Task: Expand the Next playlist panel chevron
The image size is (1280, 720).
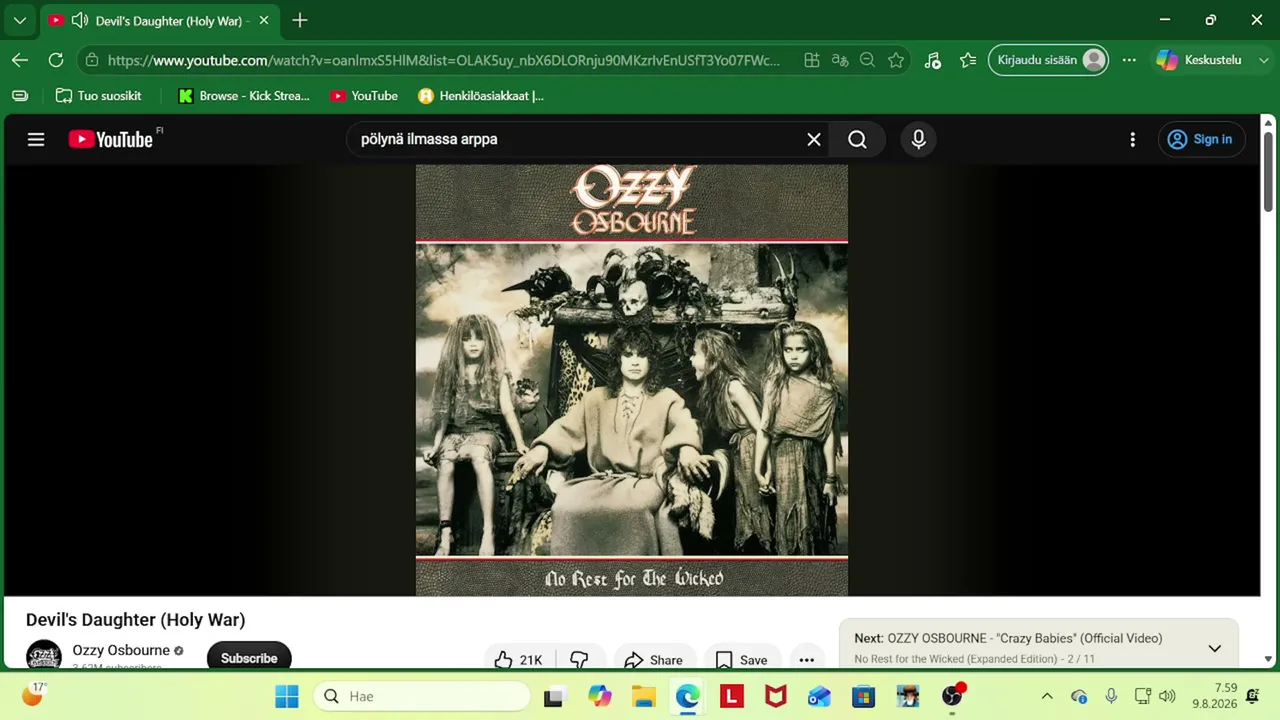Action: pyautogui.click(x=1215, y=648)
